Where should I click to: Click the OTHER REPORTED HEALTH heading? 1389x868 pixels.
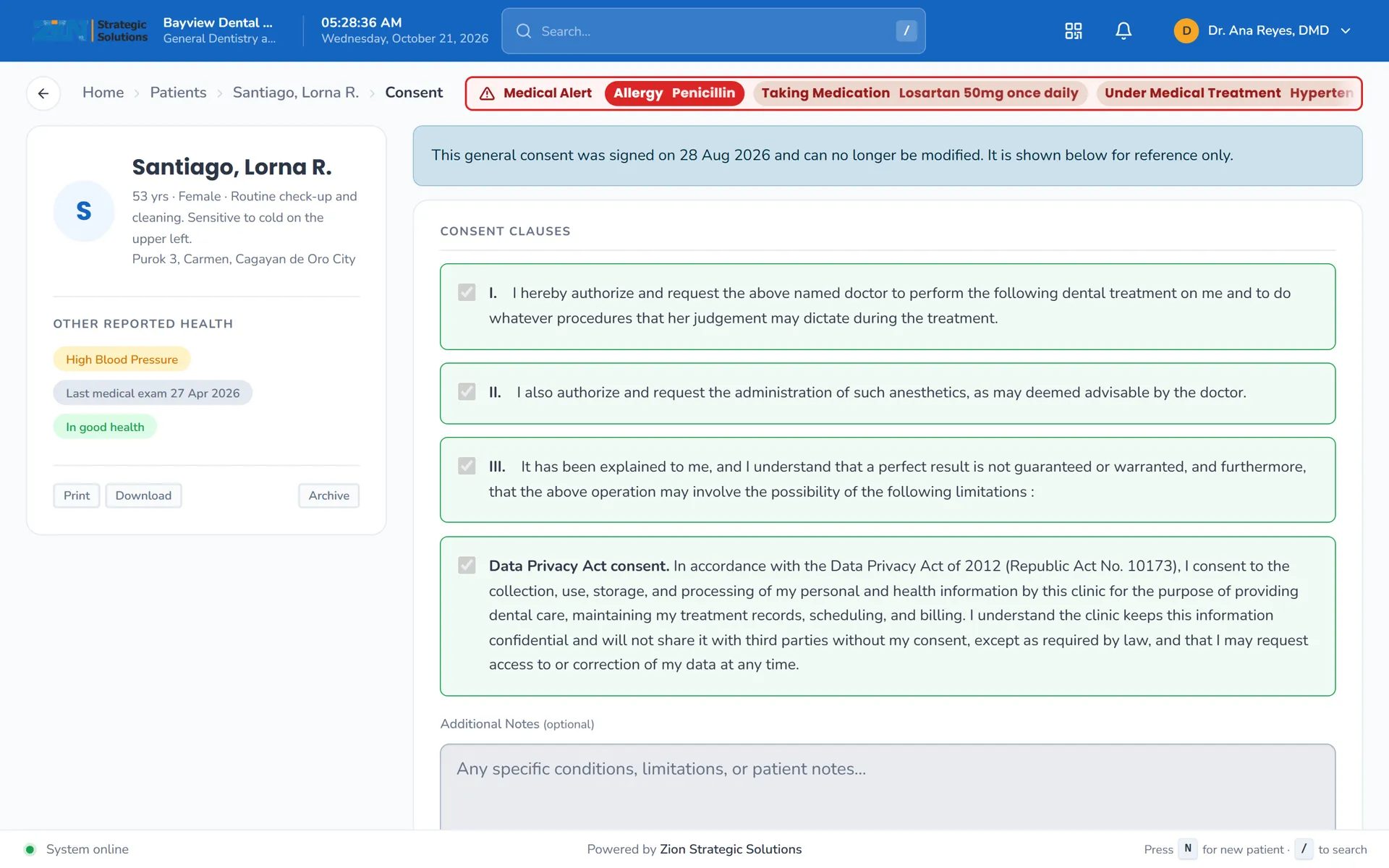click(x=143, y=324)
